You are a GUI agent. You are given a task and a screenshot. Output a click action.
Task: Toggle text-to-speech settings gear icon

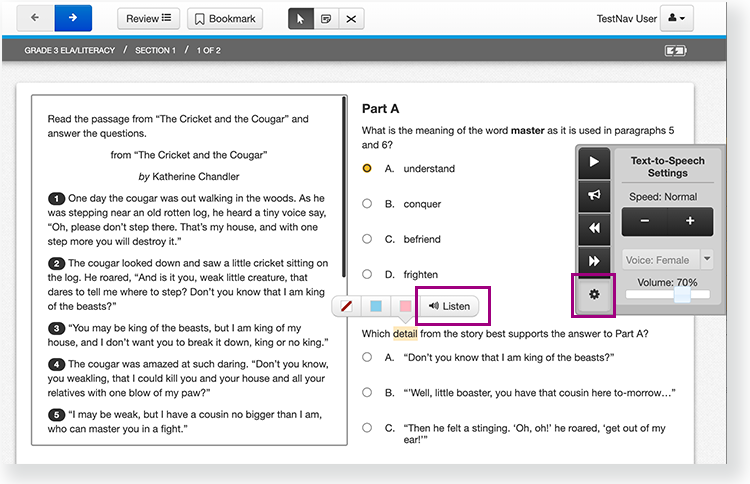(594, 295)
